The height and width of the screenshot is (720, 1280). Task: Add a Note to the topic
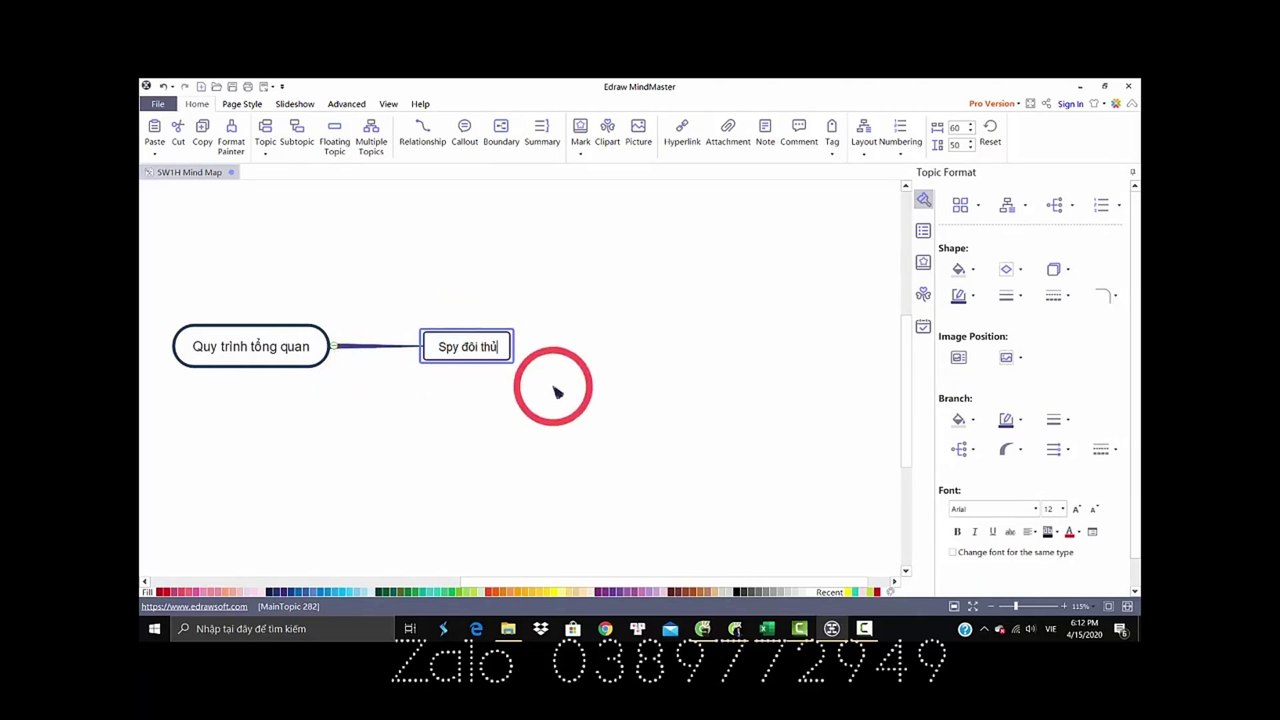765,132
